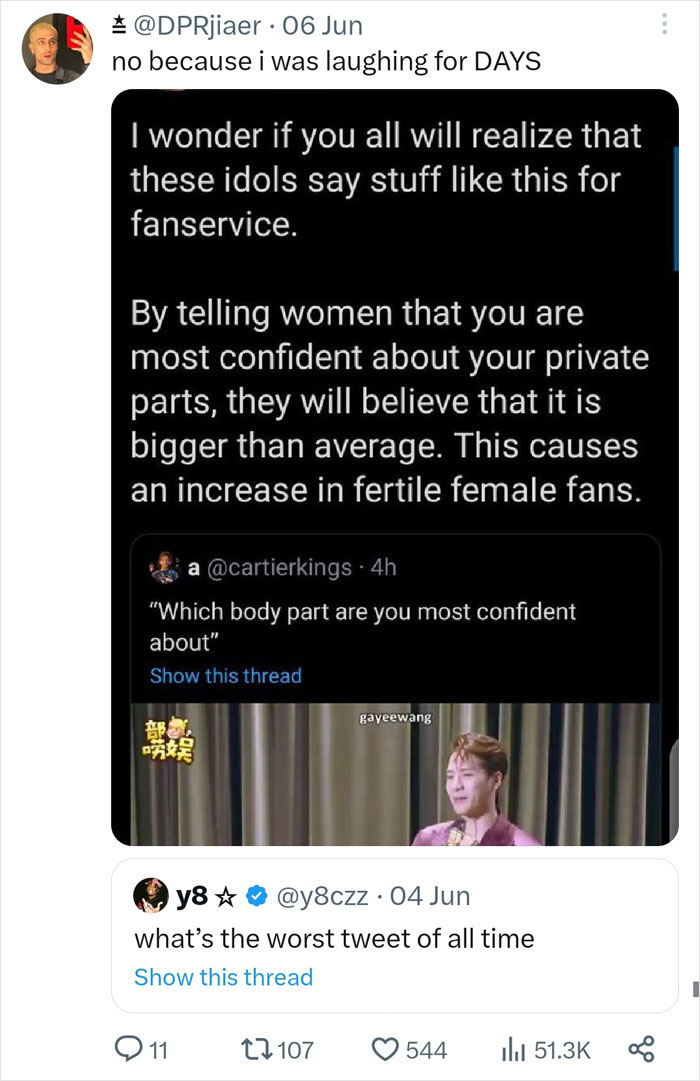Click the 04 Jun quoted tweet date
Image resolution: width=700 pixels, height=1081 pixels.
(431, 894)
